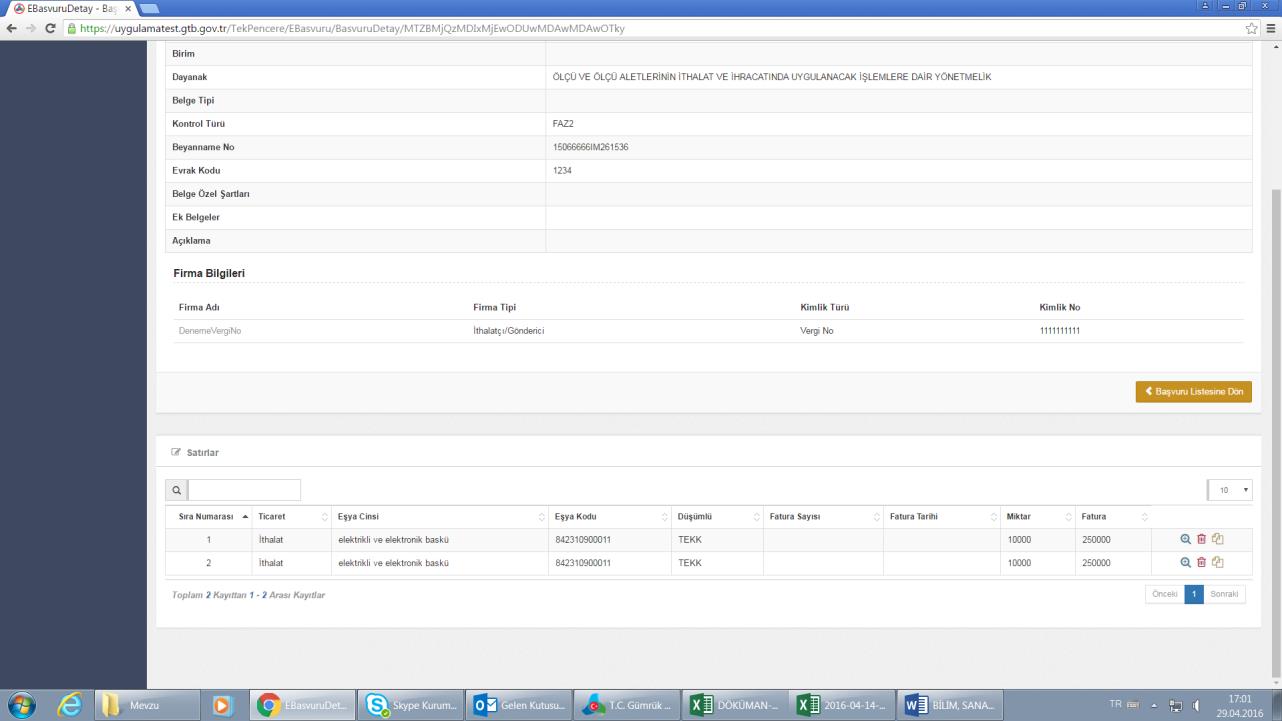Screen dimensions: 1282x721
Task: Click the Dayanak regulation text
Action: (x=772, y=77)
